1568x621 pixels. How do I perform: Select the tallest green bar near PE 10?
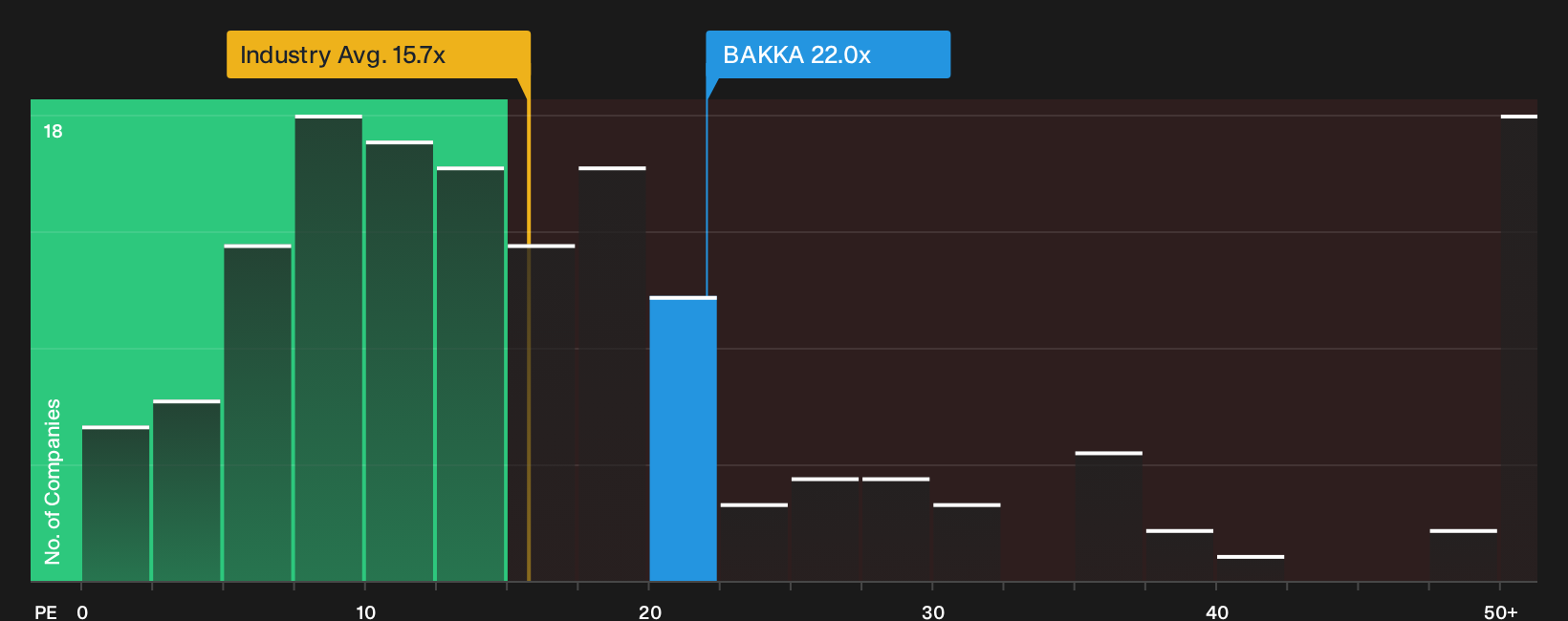[x=329, y=349]
